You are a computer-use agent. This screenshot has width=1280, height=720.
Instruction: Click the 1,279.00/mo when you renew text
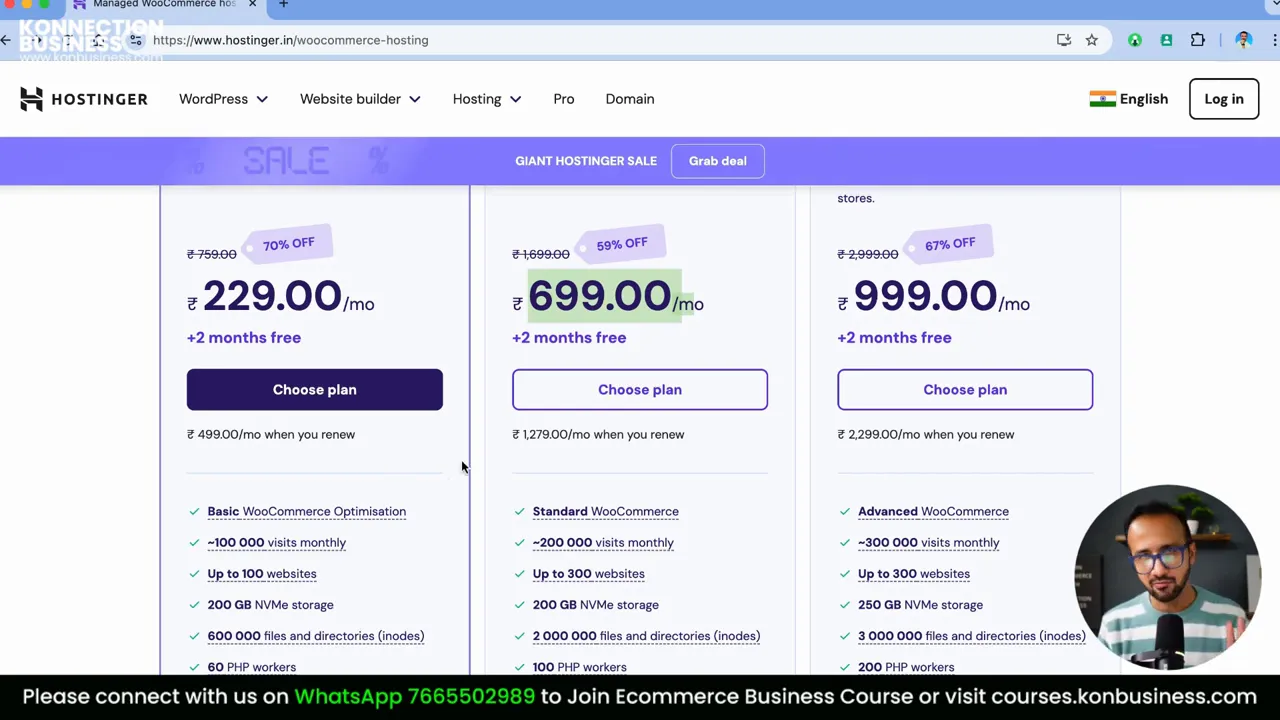[x=598, y=434]
